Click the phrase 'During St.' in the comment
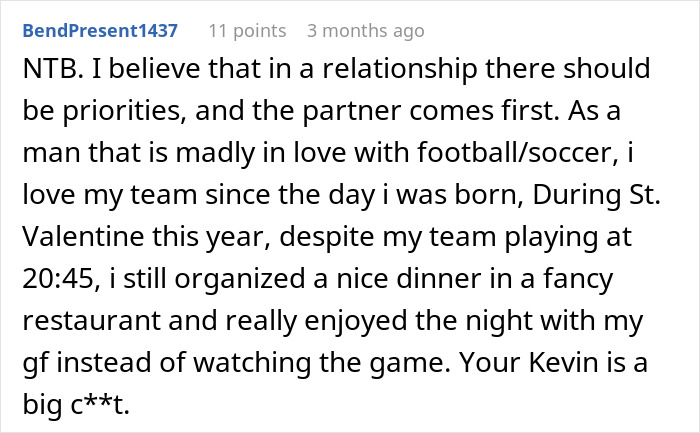The width and height of the screenshot is (700, 433). (x=597, y=196)
